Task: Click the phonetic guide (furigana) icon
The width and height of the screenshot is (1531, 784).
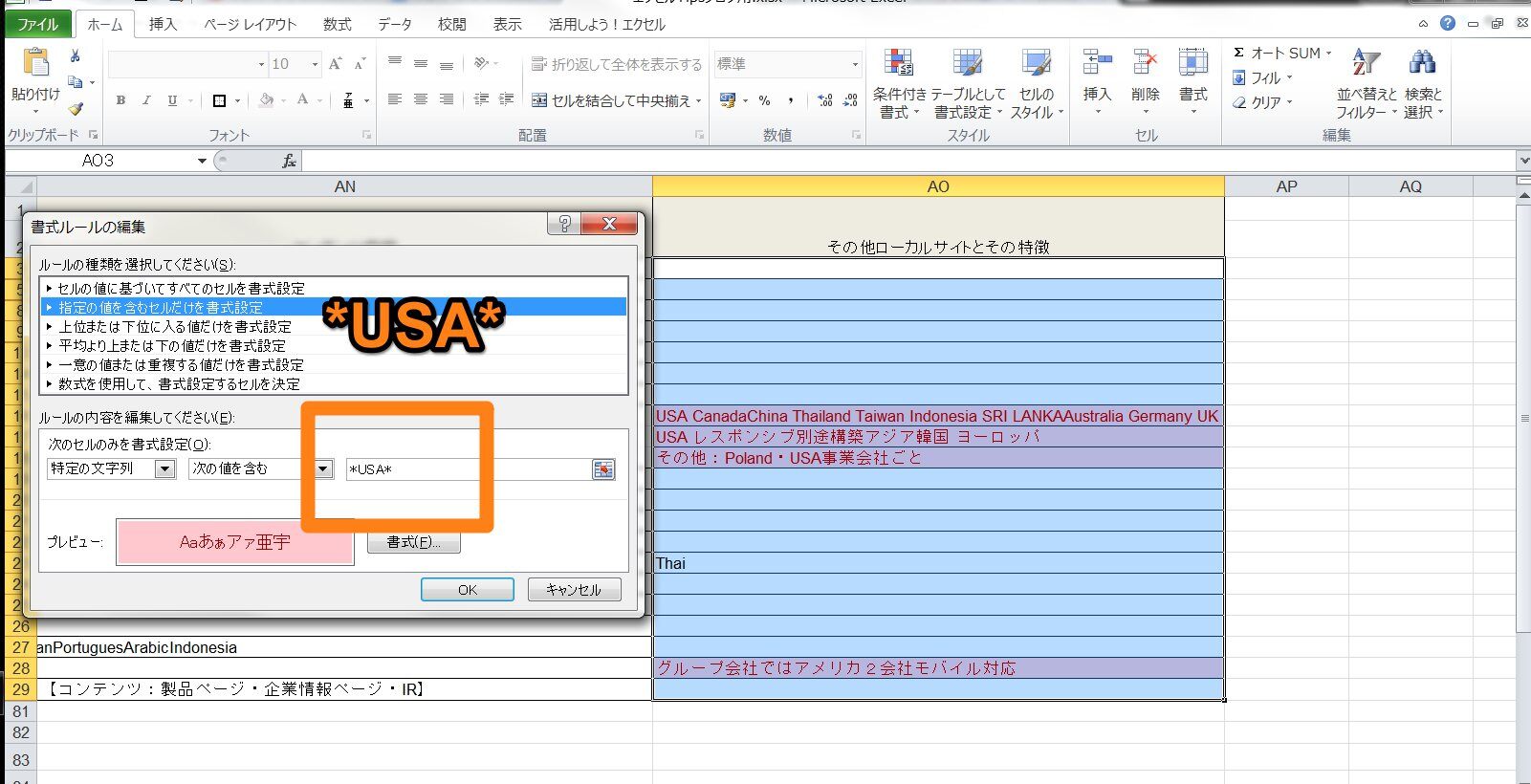Action: 348,100
